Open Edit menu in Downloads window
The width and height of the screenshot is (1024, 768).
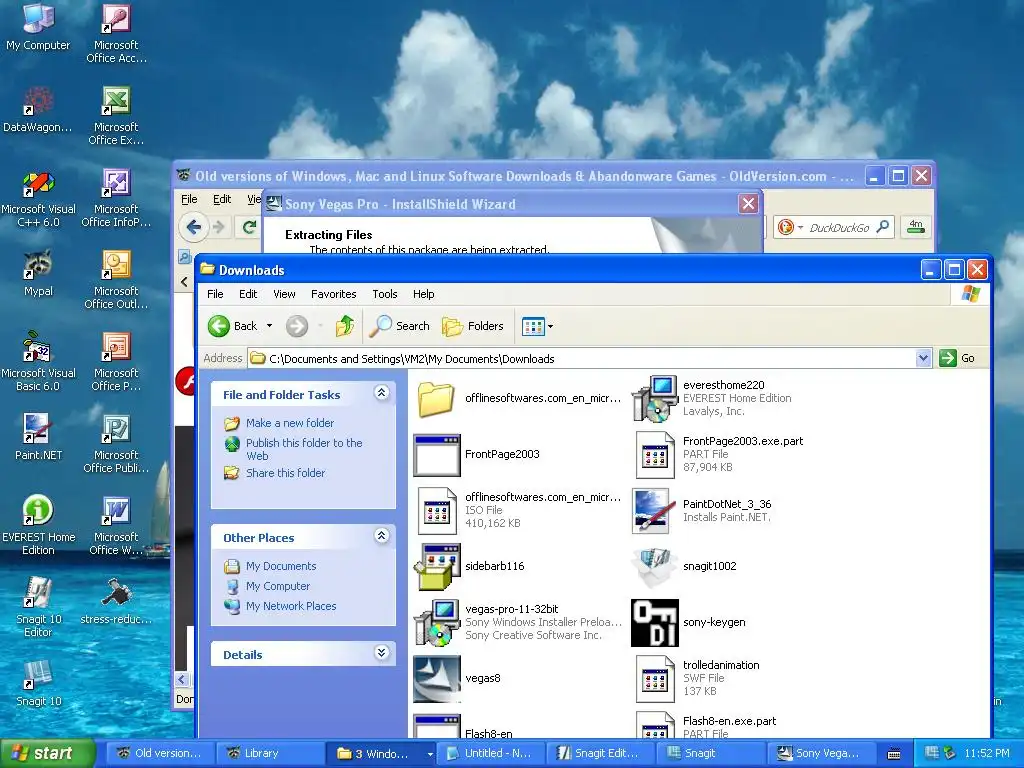248,294
